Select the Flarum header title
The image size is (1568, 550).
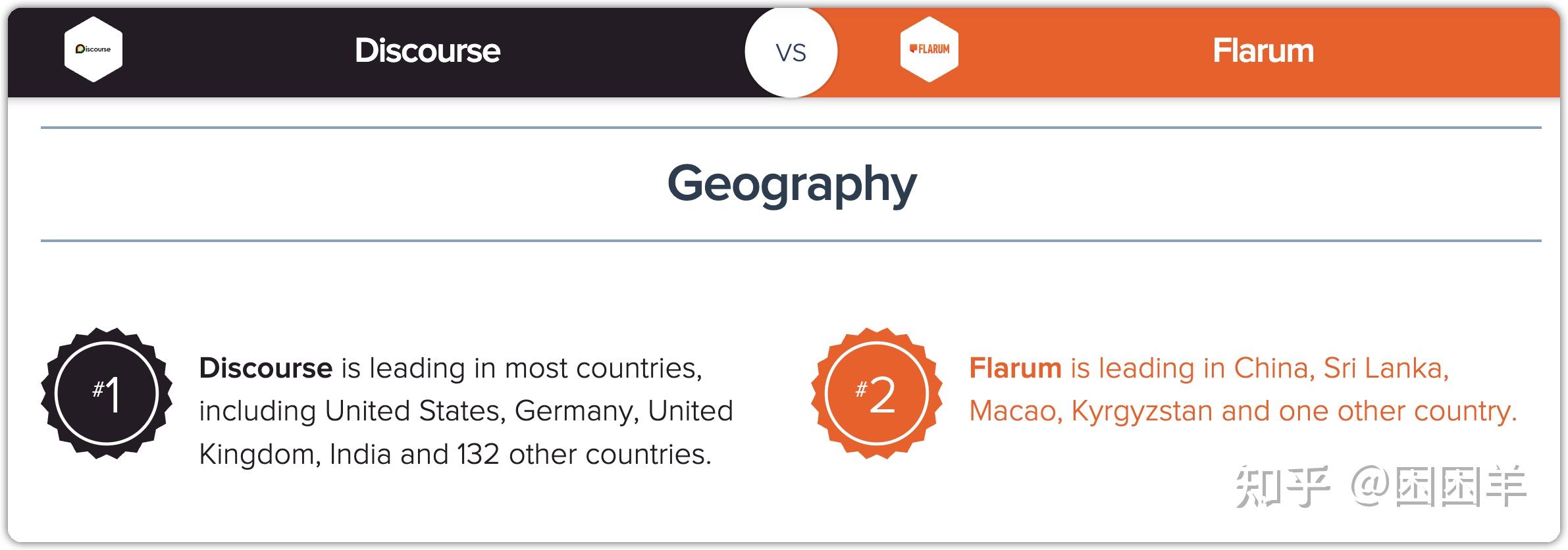[1263, 51]
